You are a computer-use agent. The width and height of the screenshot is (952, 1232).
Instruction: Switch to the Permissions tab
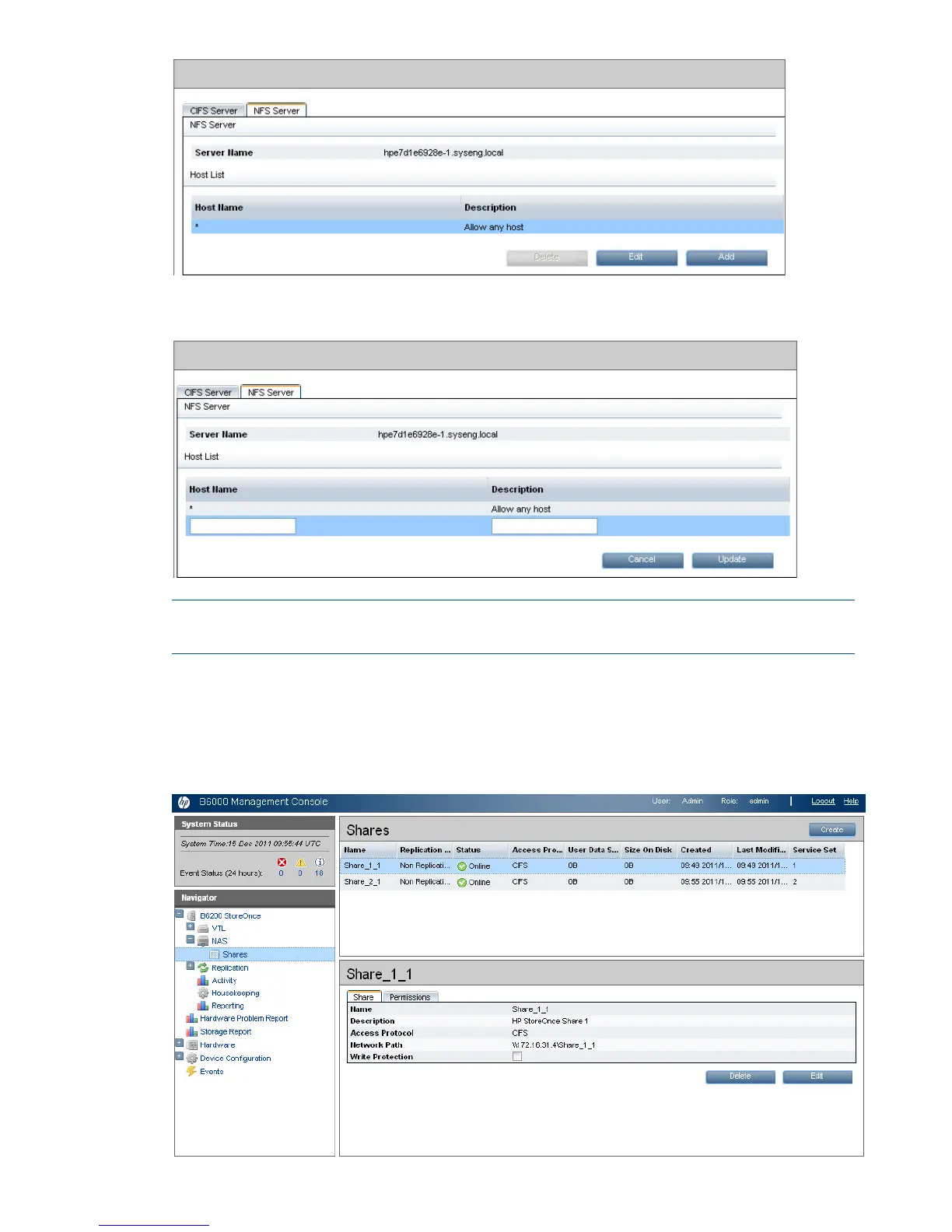tap(410, 997)
